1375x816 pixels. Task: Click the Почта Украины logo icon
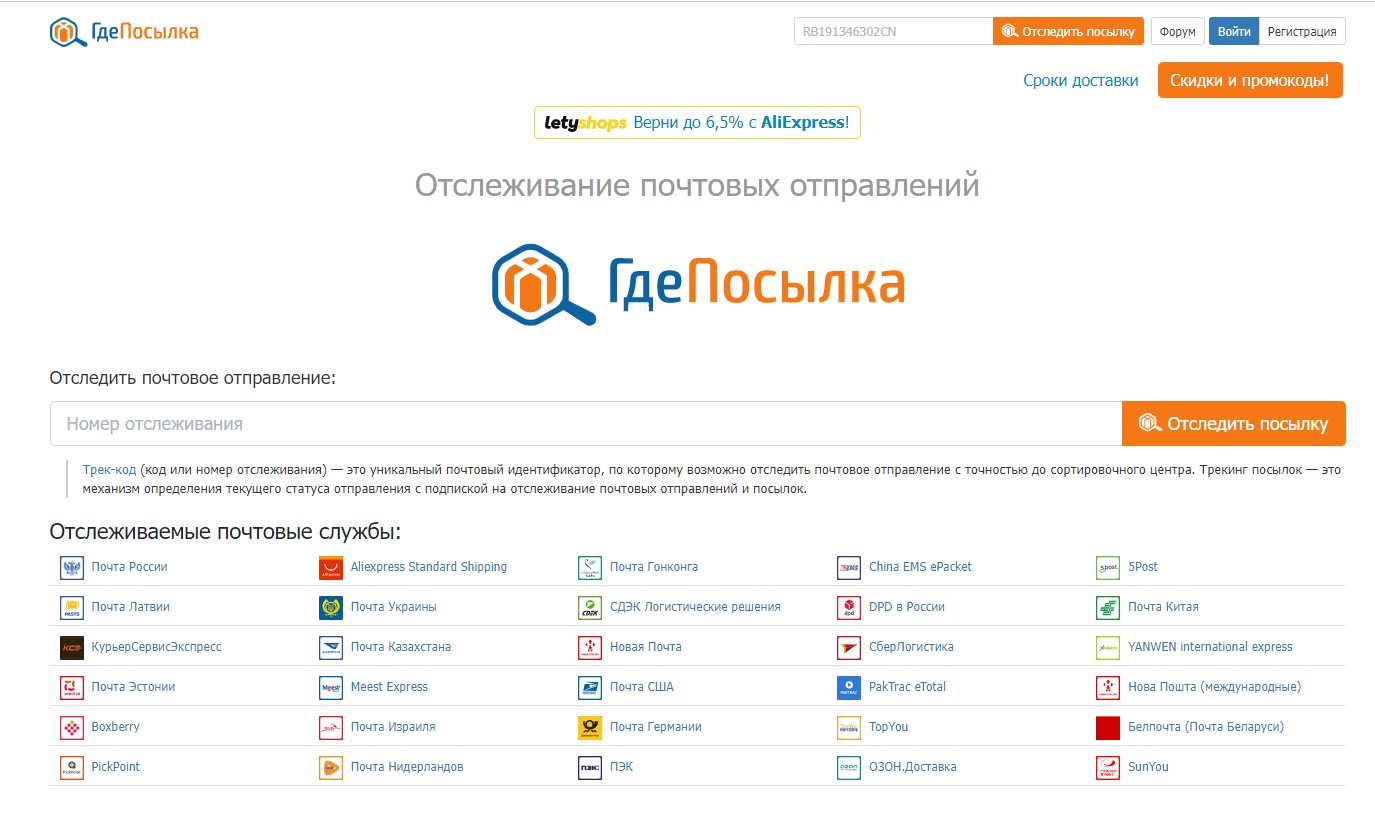point(331,608)
